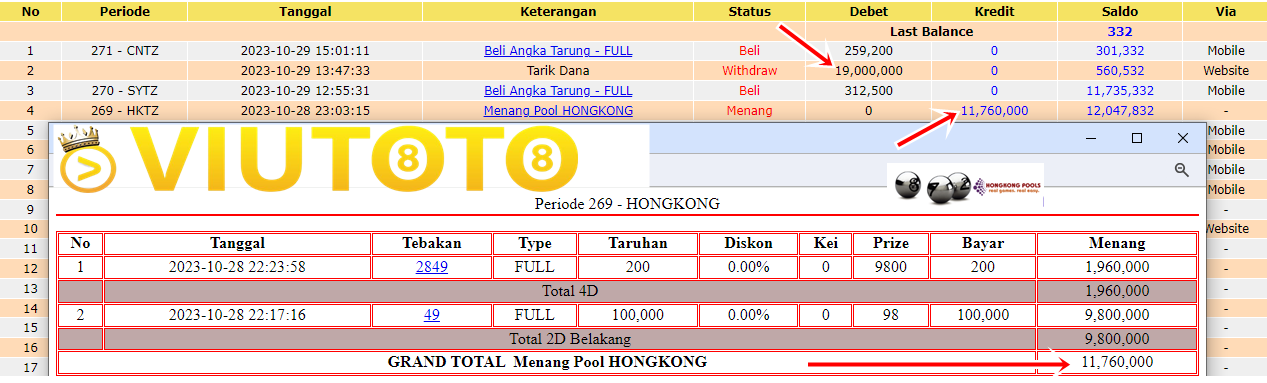
Task: Click taruhan value 100,000
Action: pyautogui.click(x=638, y=314)
